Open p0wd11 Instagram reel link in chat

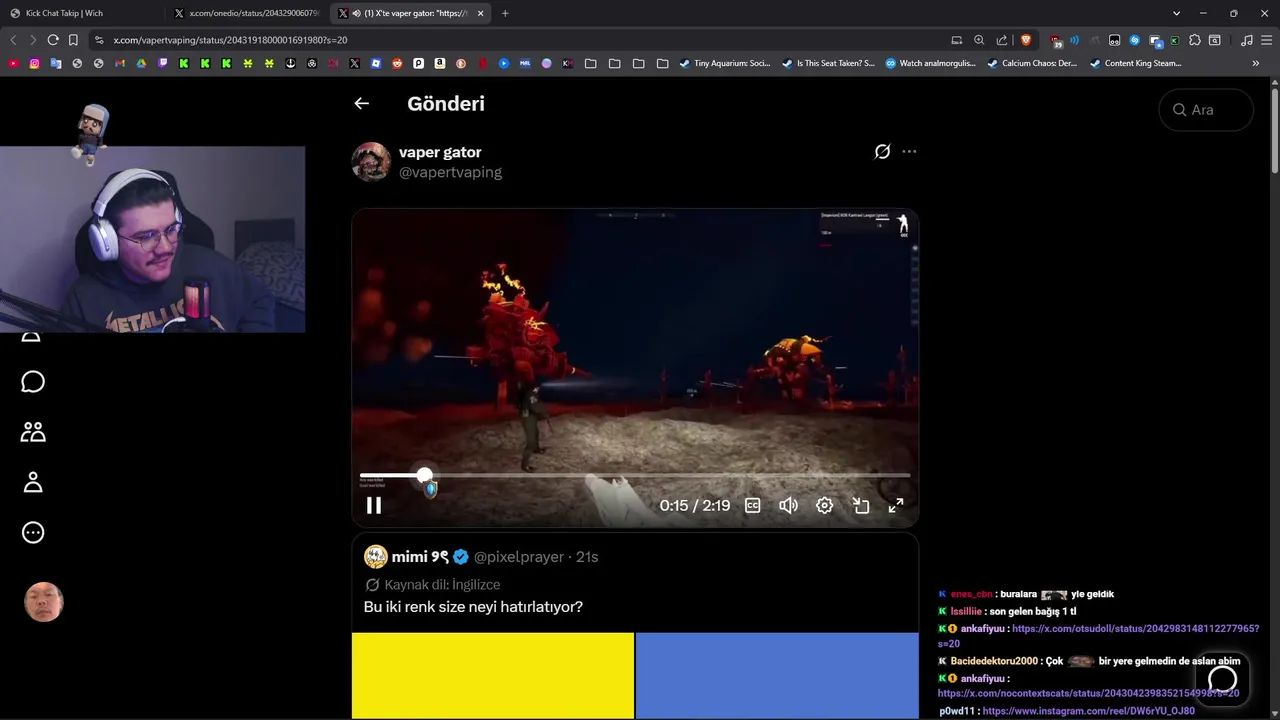click(1088, 711)
